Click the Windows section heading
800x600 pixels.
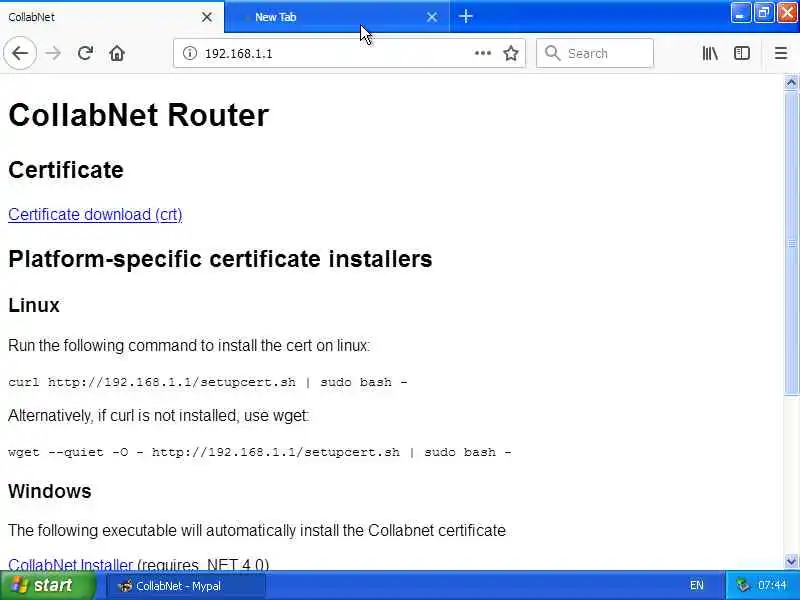49,491
